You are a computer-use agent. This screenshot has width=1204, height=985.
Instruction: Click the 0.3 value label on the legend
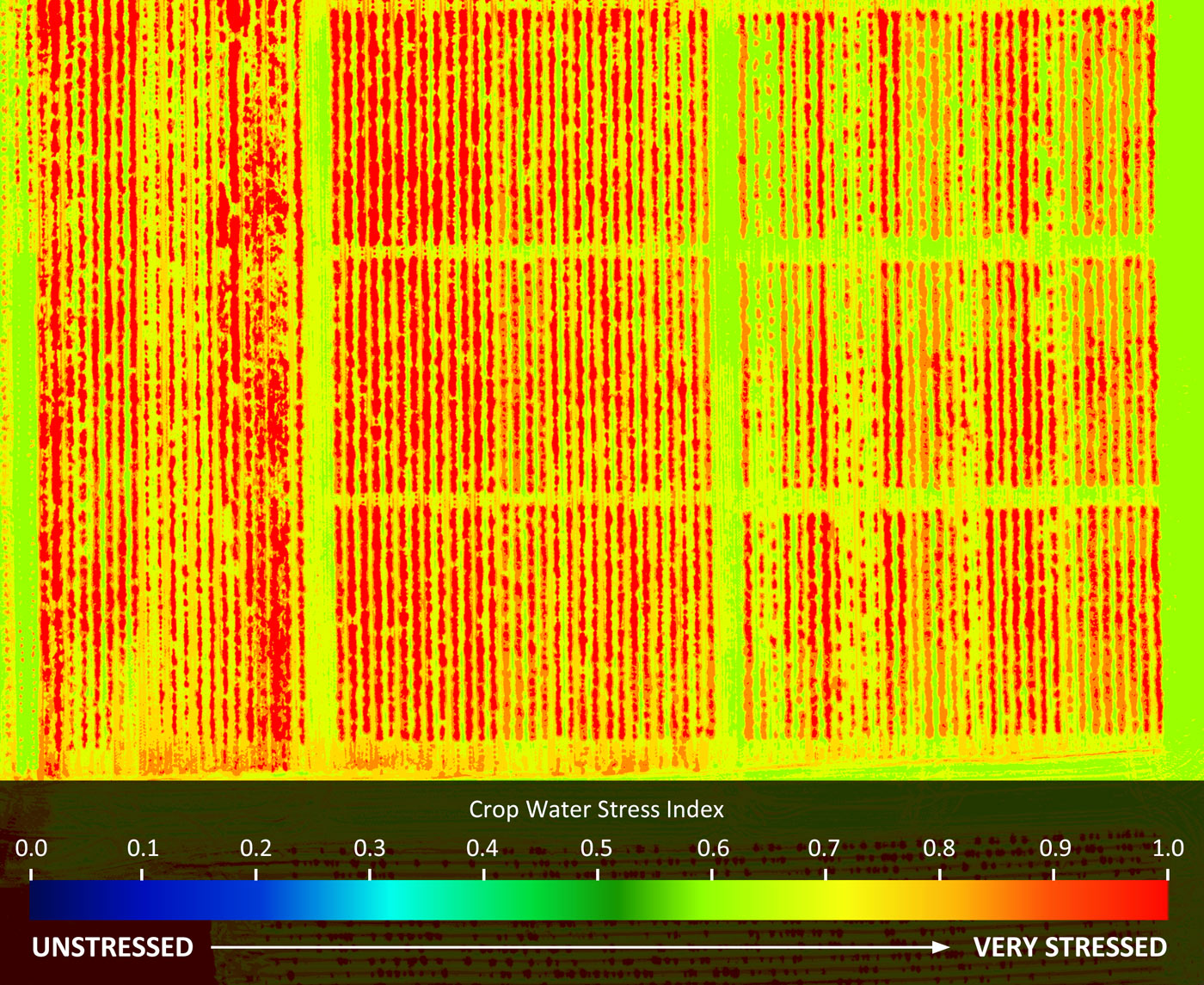click(x=370, y=848)
